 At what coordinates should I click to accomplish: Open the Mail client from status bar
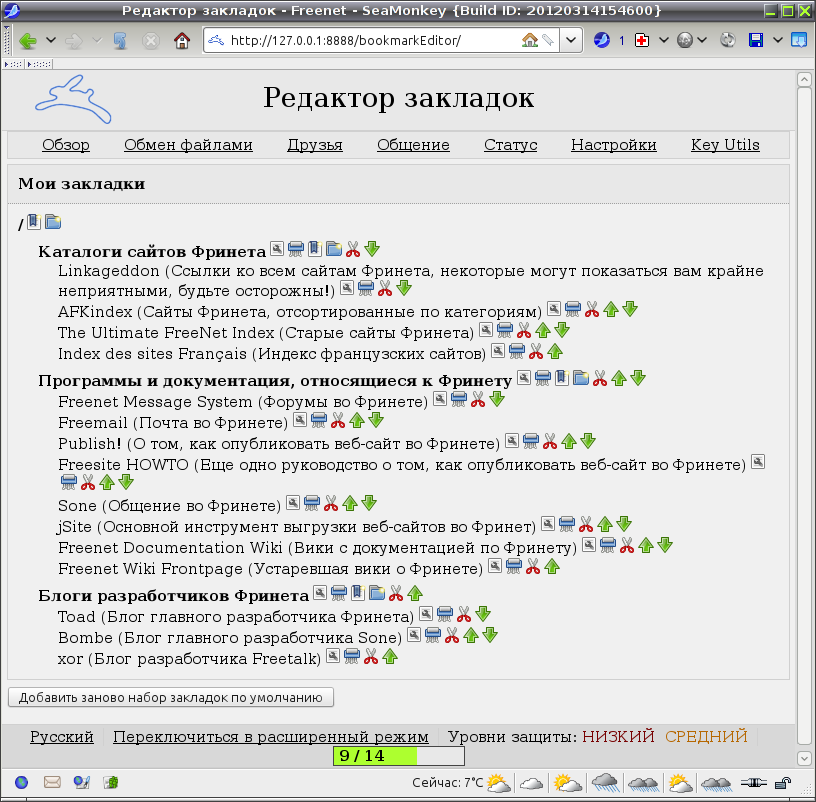tap(52, 782)
